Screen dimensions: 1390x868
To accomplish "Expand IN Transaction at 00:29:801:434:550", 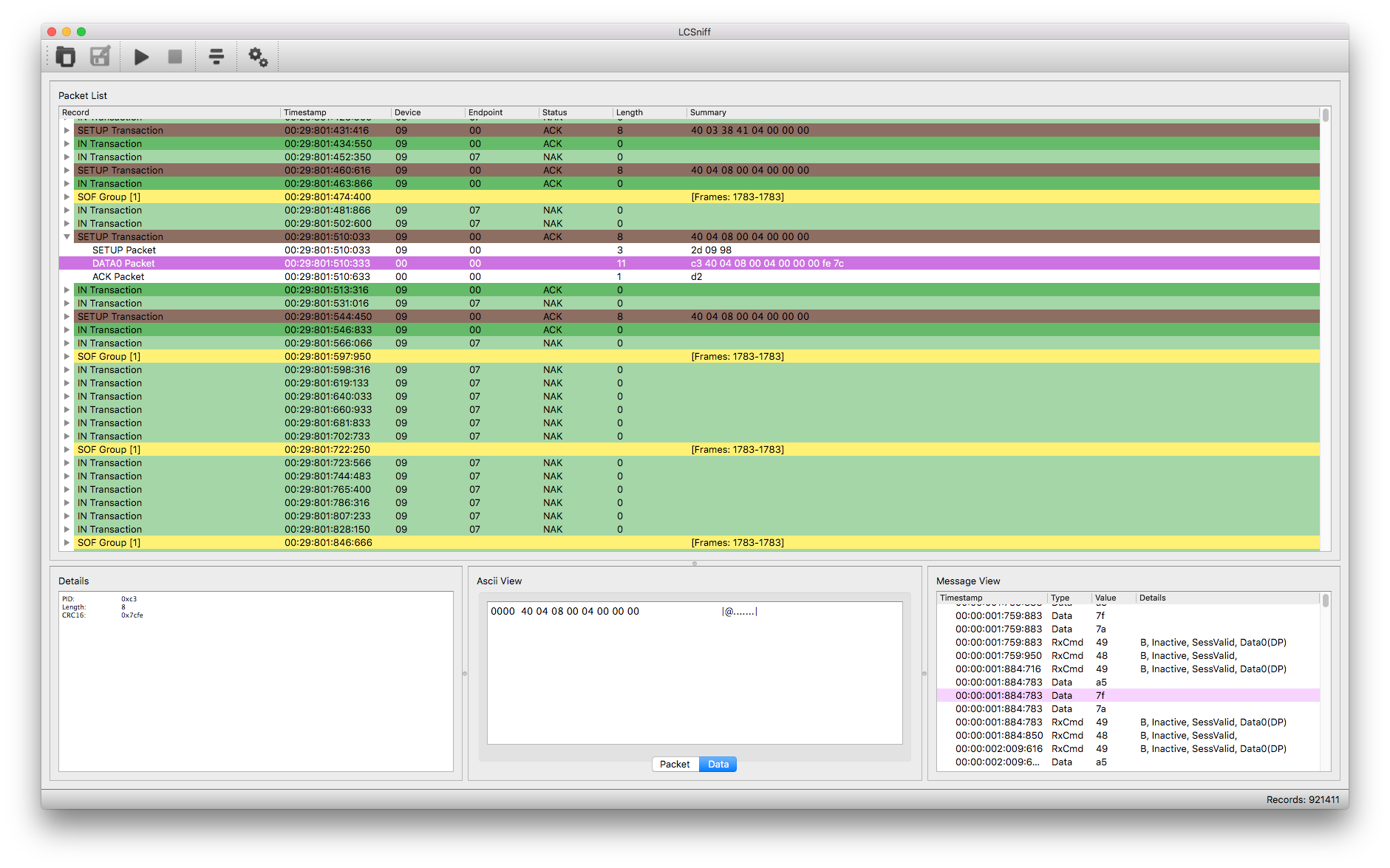I will click(67, 144).
